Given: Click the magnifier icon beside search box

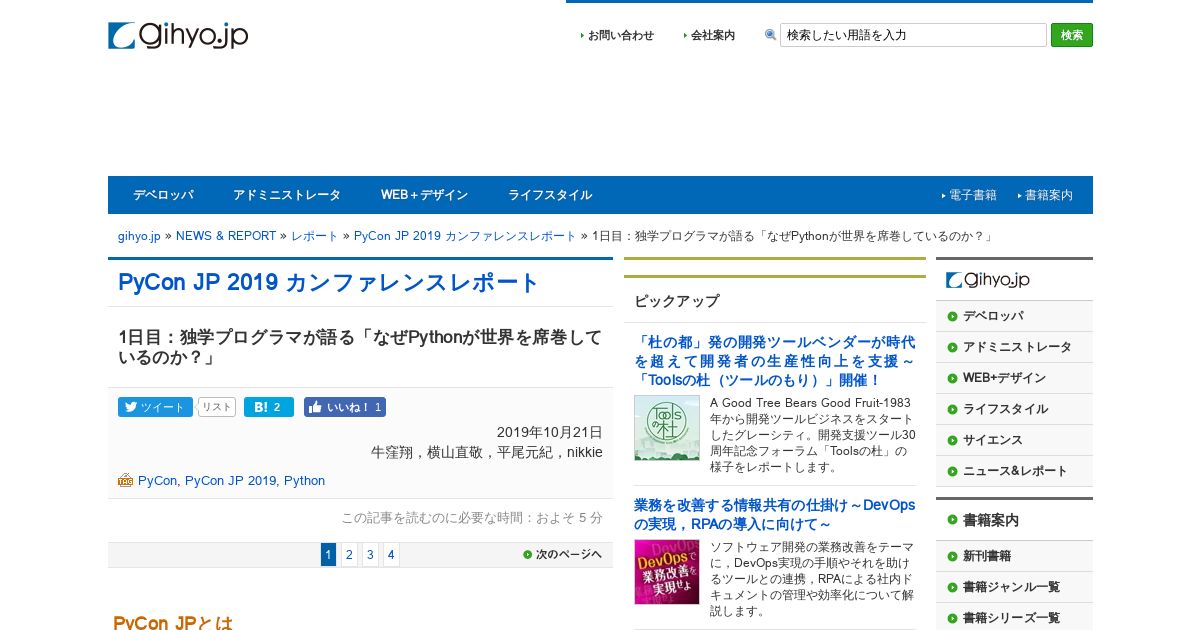Looking at the screenshot, I should point(770,35).
